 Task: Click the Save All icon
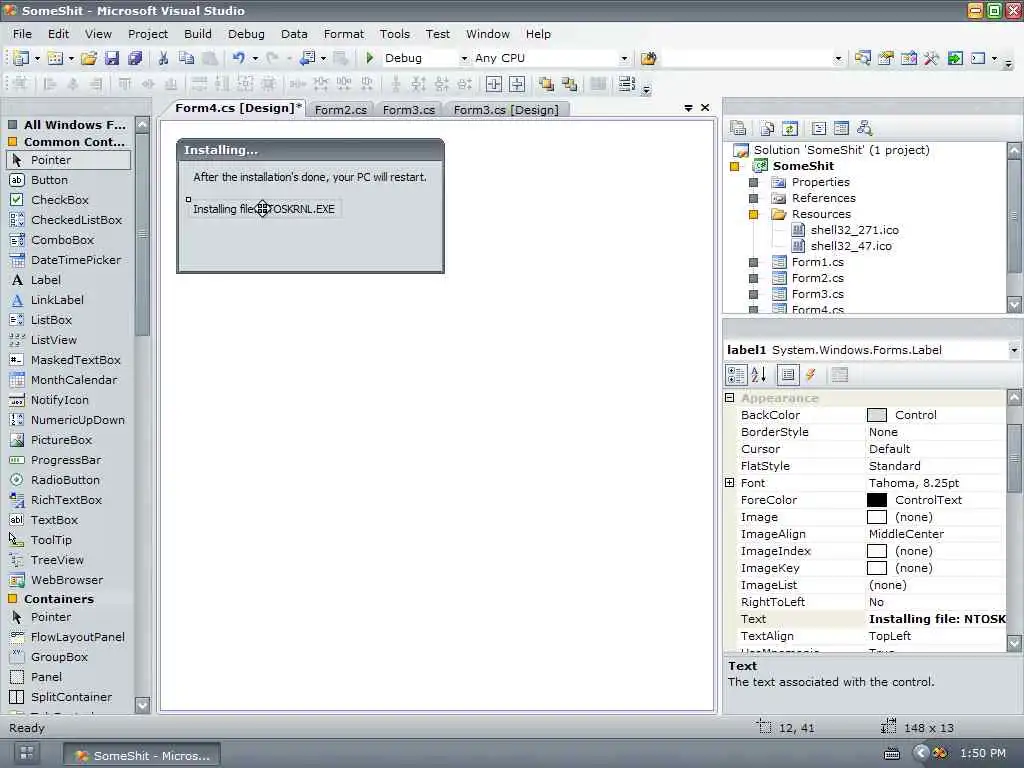(x=135, y=58)
